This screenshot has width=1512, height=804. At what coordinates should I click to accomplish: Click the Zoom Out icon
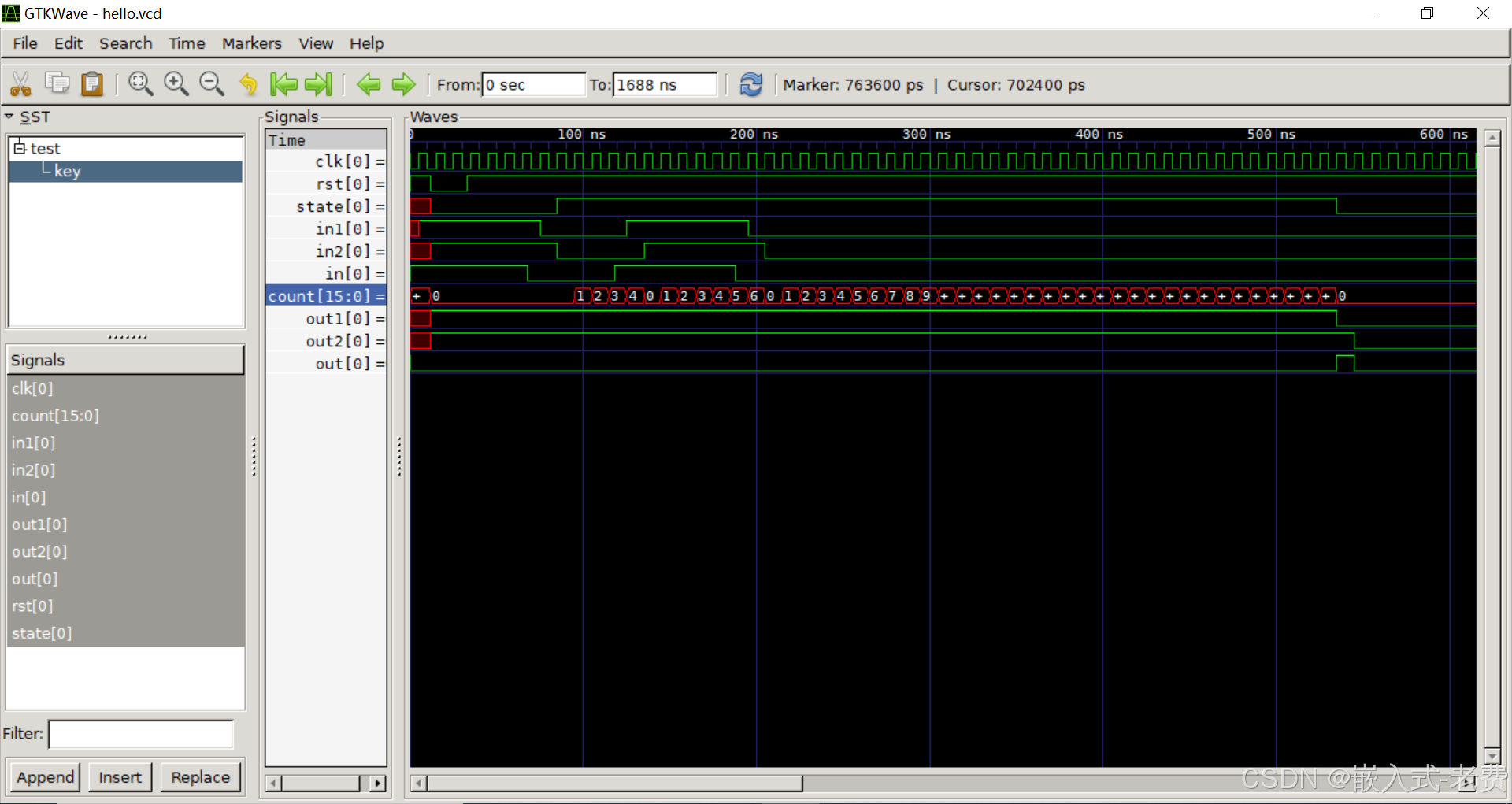pos(211,83)
